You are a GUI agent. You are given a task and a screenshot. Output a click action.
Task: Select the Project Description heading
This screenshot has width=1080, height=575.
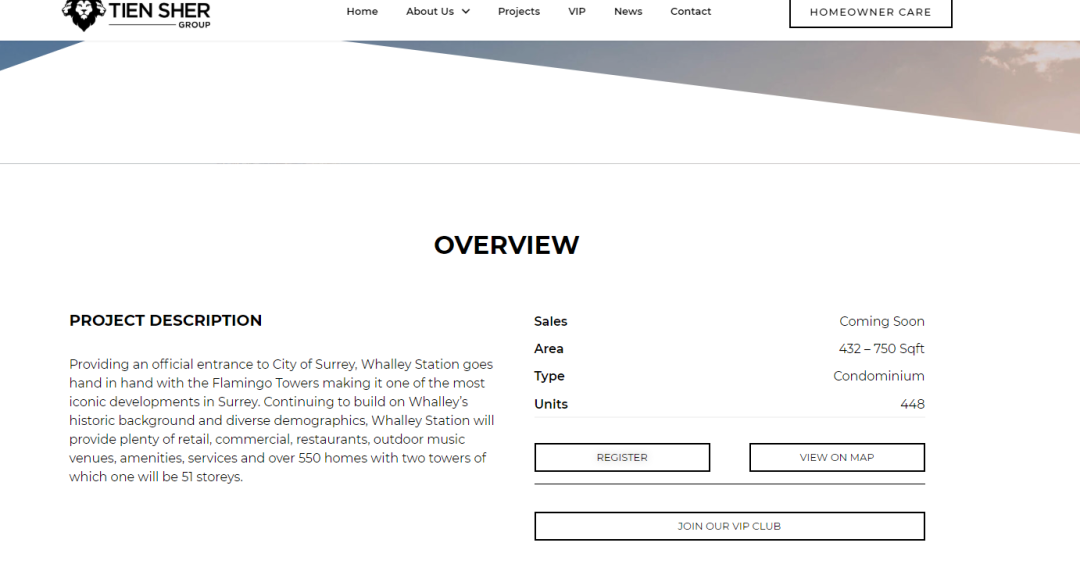pyautogui.click(x=165, y=320)
